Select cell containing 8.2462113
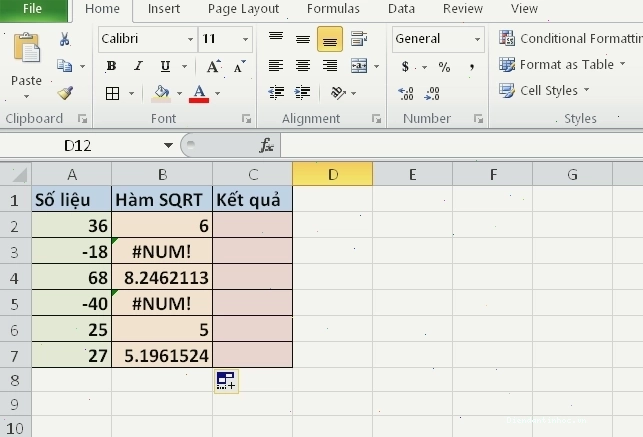This screenshot has height=437, width=643. click(x=162, y=278)
